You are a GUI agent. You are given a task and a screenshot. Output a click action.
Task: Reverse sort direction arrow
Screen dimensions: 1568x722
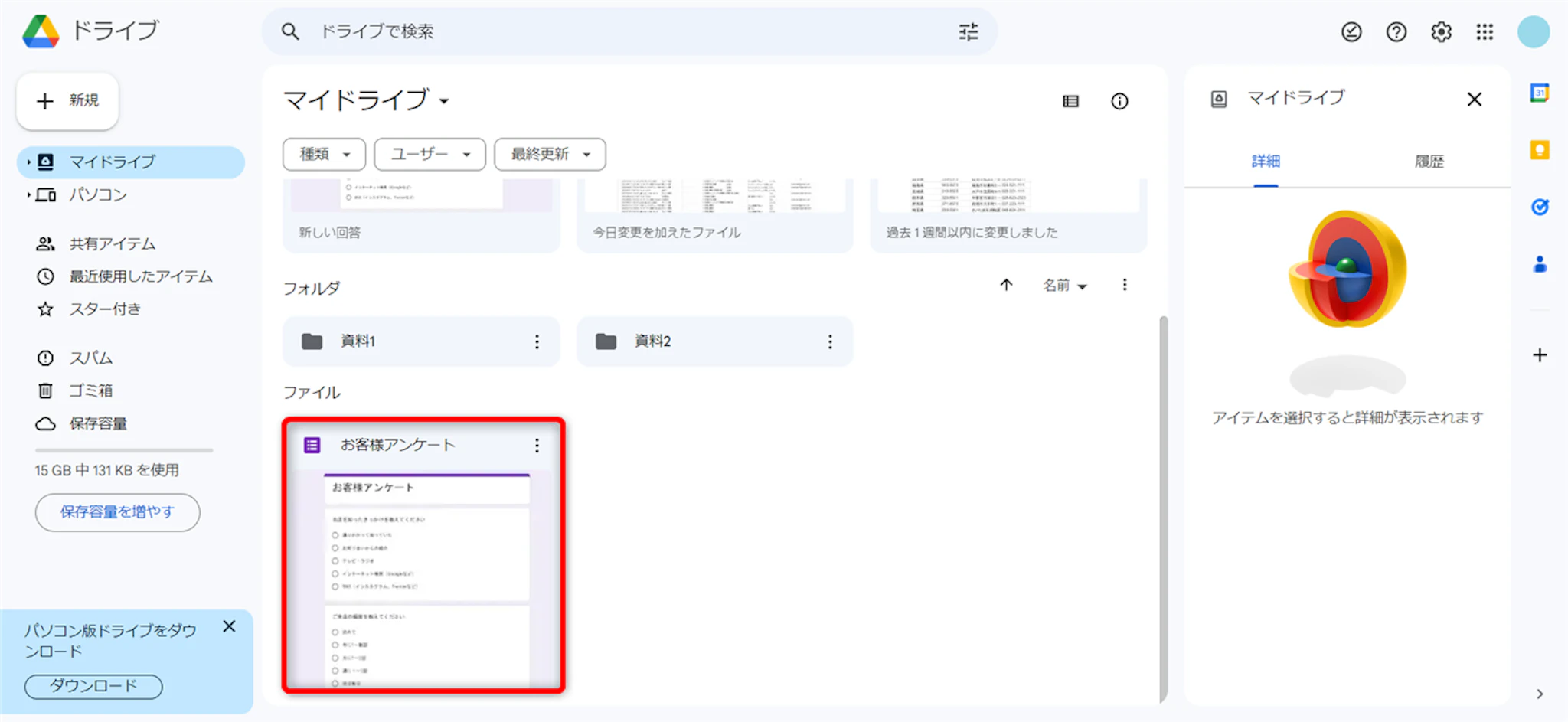(x=1006, y=285)
